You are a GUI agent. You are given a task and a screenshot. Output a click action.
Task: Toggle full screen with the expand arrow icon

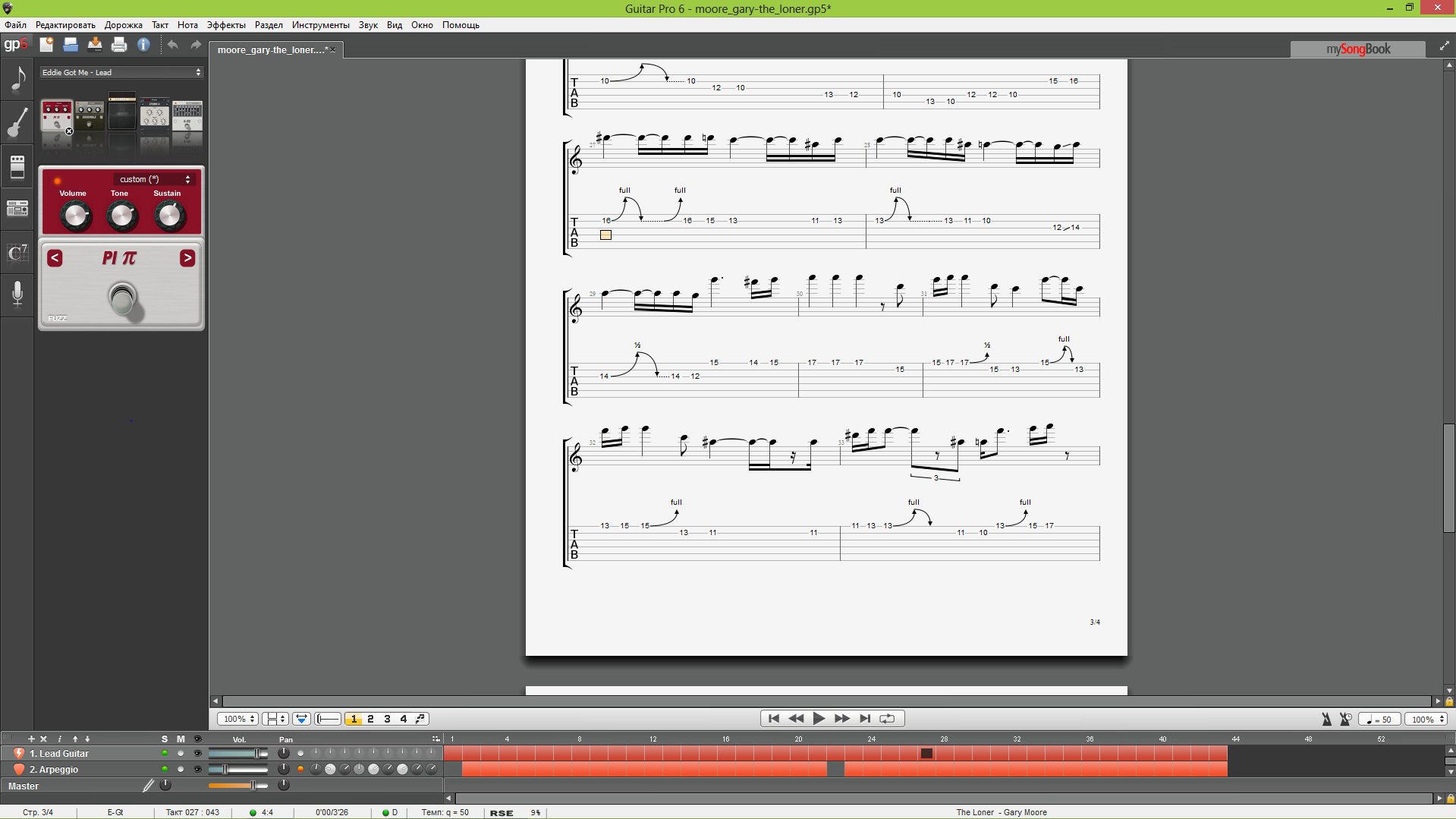coord(1444,47)
